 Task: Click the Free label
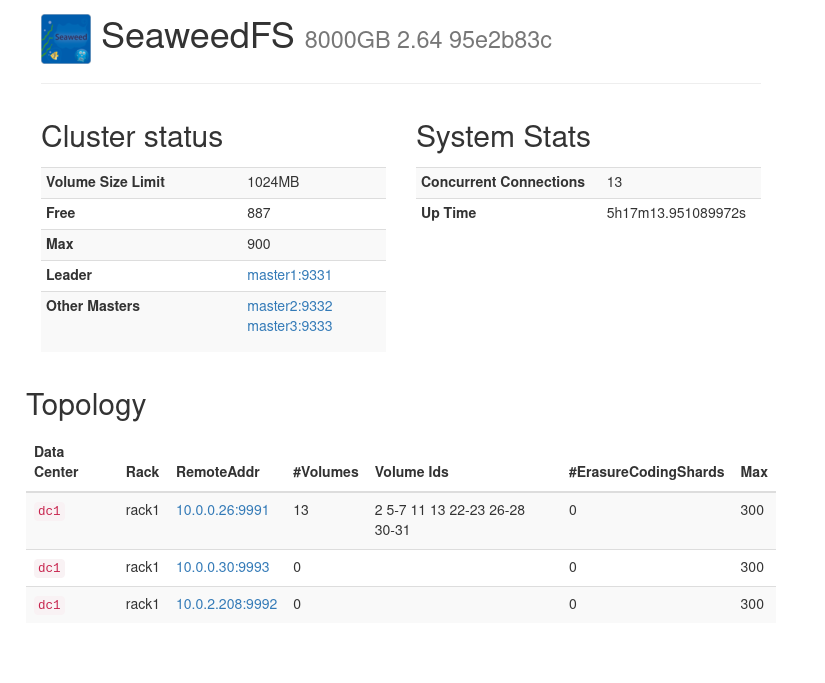(61, 213)
